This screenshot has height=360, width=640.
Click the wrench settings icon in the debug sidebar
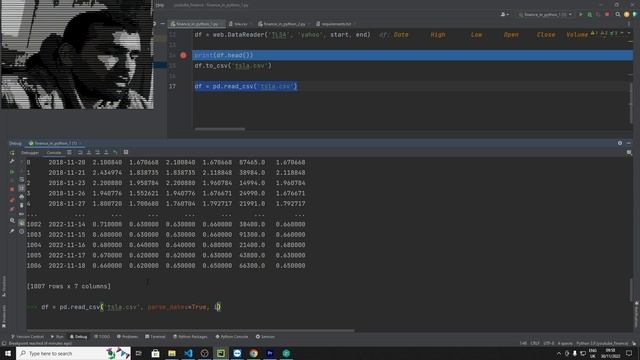point(12,162)
